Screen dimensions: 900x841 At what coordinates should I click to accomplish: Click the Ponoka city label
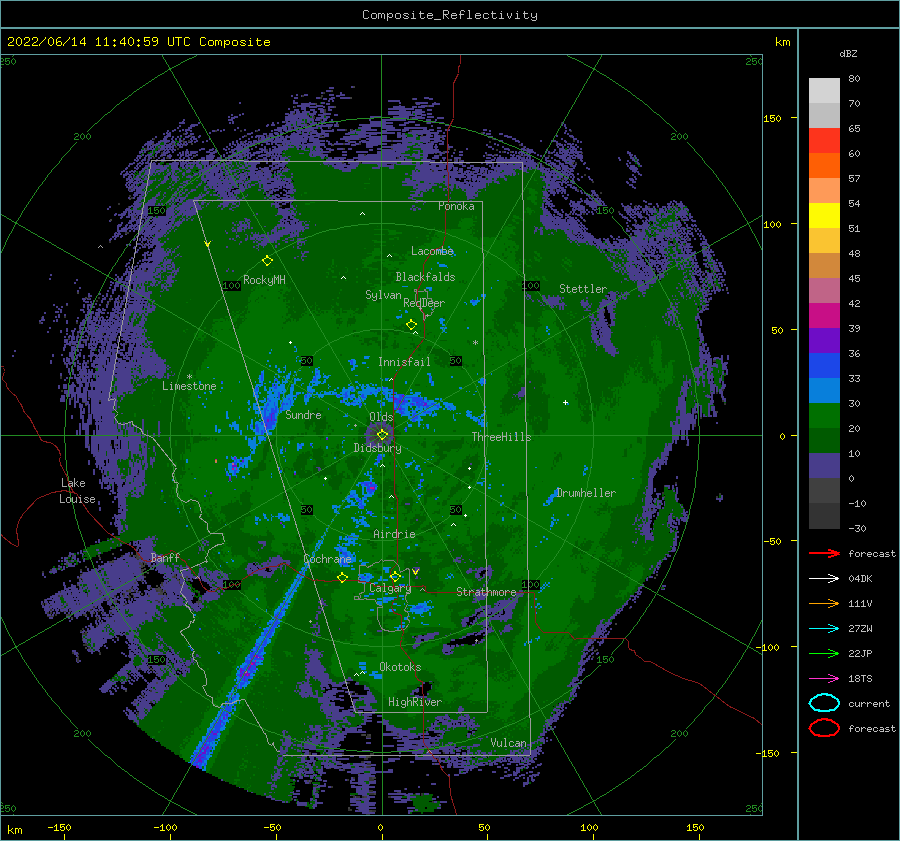pyautogui.click(x=456, y=206)
